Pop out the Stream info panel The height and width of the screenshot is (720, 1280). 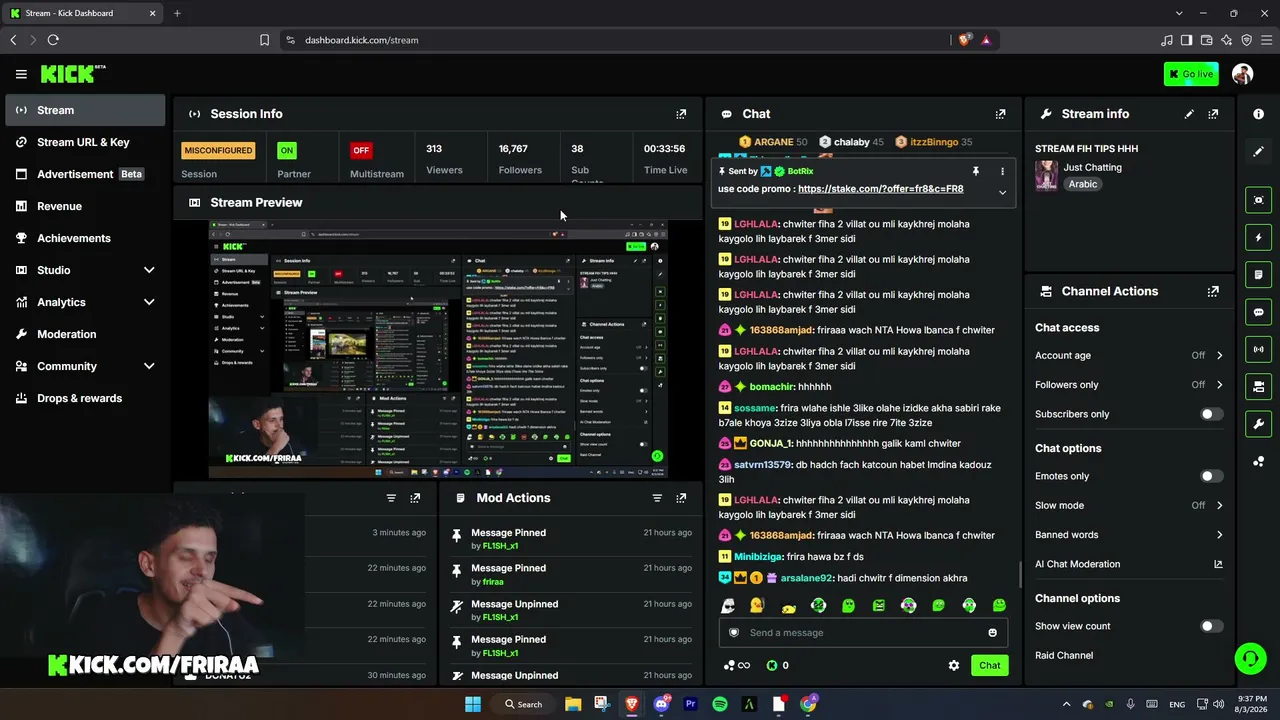click(1213, 114)
